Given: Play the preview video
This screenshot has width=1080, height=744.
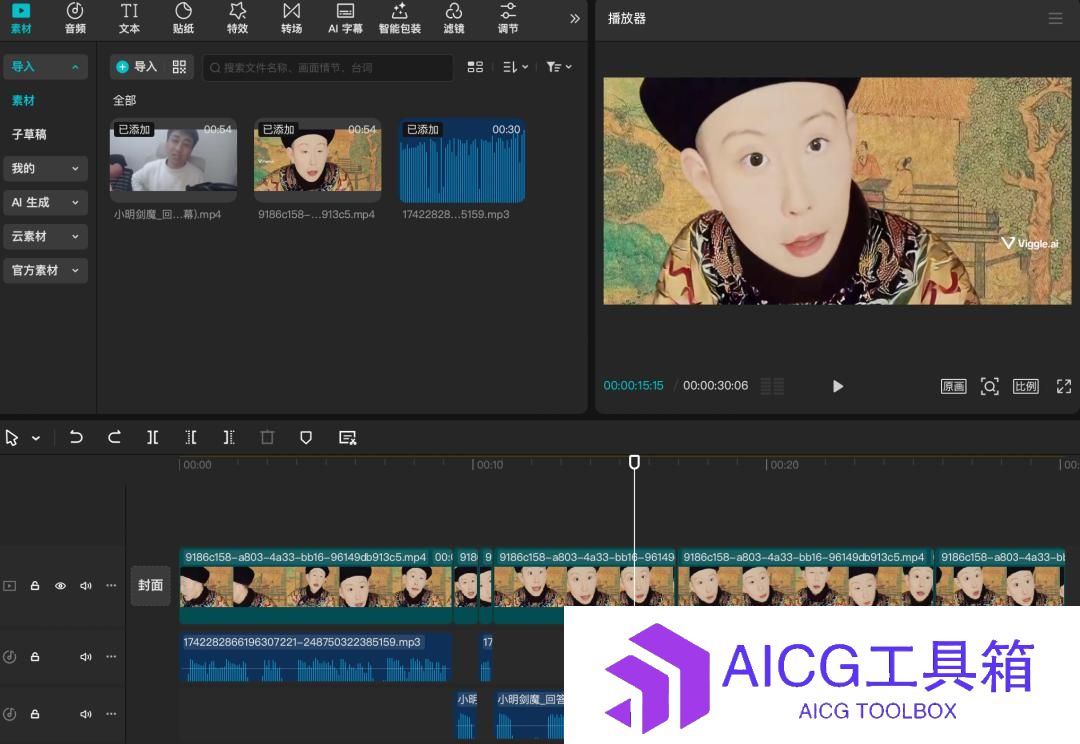Looking at the screenshot, I should click(838, 386).
